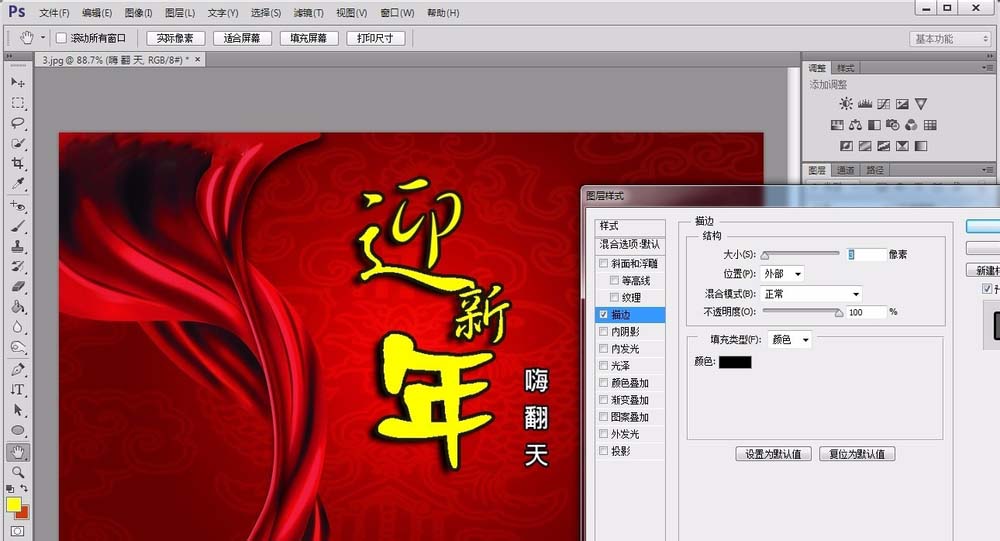Enable 颜色叠加 layer style
The height and width of the screenshot is (541, 1000).
(x=604, y=383)
